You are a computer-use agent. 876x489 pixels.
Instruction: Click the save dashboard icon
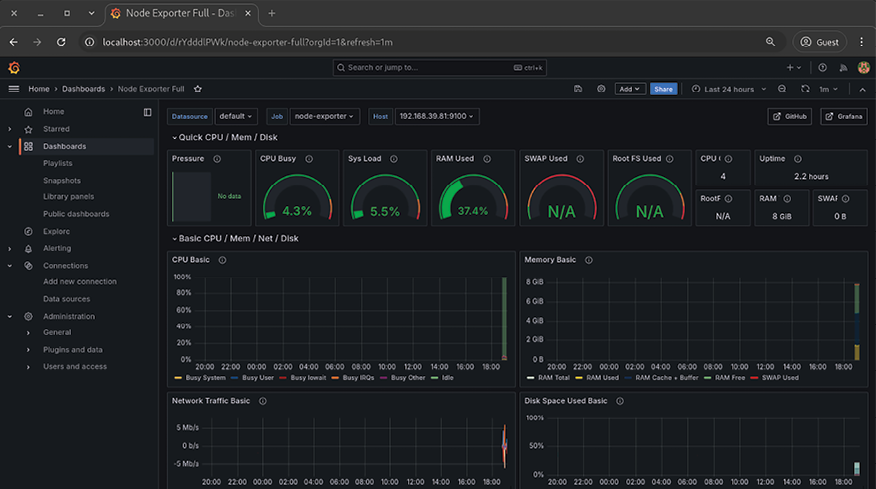578,89
